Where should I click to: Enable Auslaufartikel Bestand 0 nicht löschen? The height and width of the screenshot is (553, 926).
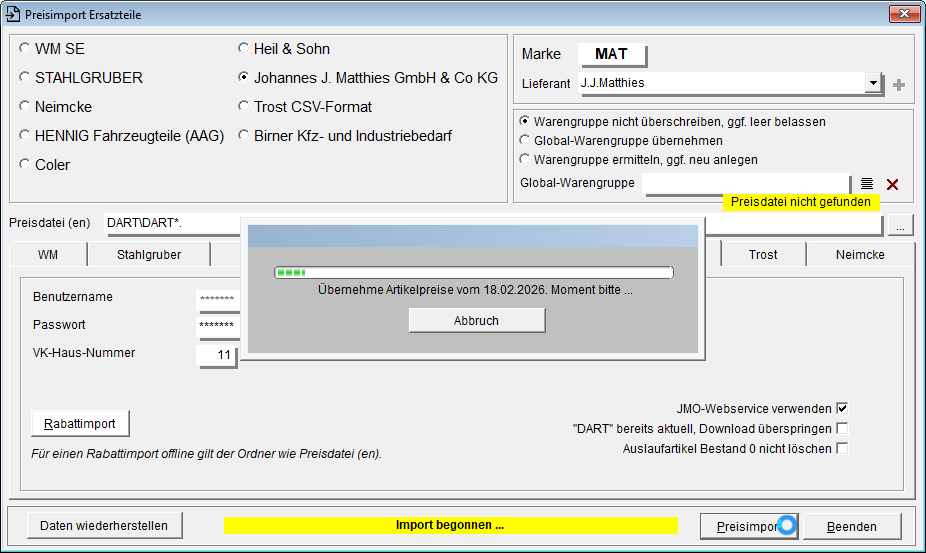843,448
